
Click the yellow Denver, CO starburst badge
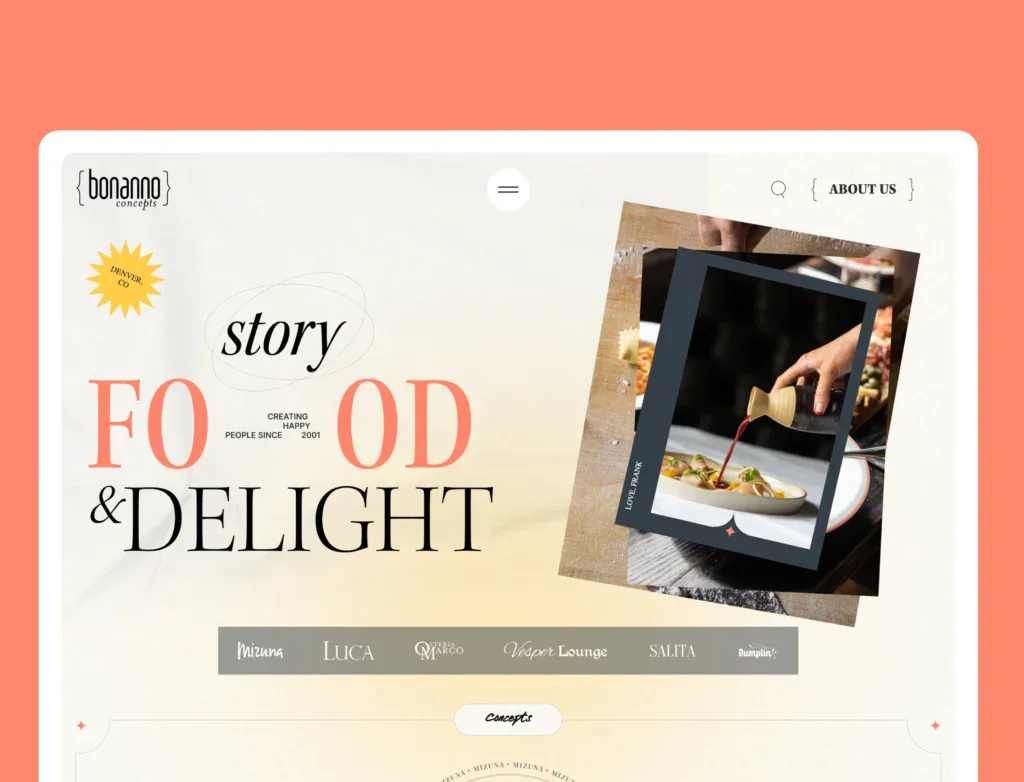pyautogui.click(x=125, y=279)
